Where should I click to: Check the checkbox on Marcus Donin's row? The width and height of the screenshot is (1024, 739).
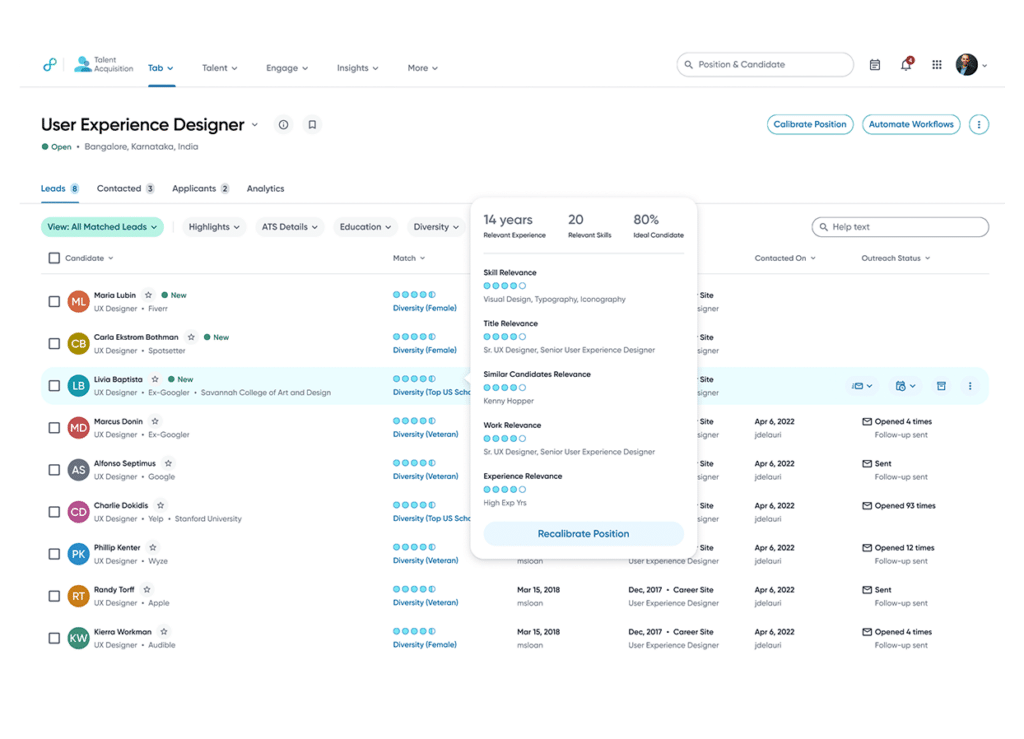click(54, 427)
